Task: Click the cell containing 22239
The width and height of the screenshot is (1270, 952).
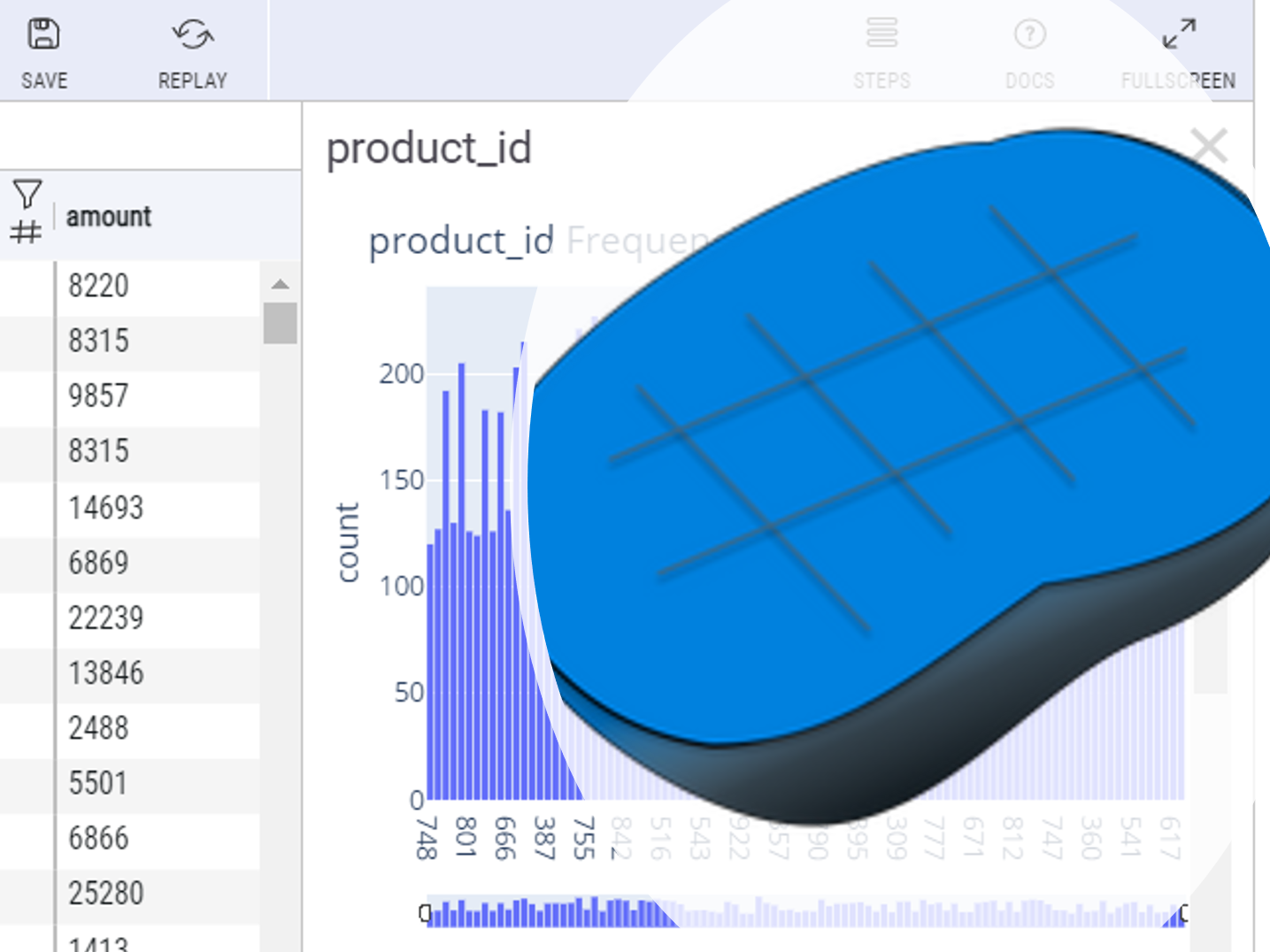Action: 105,618
